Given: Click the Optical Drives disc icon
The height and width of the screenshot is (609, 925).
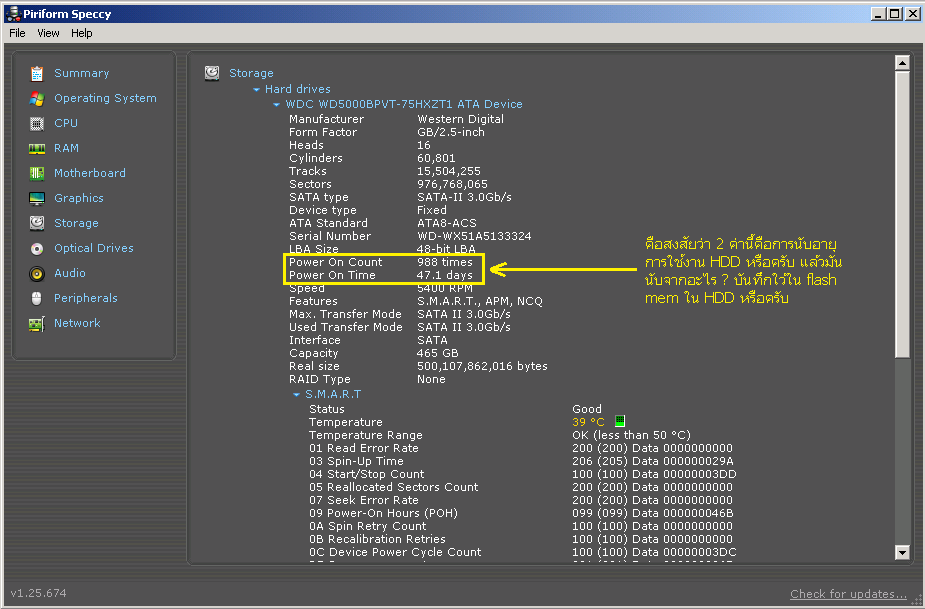Looking at the screenshot, I should [37, 248].
